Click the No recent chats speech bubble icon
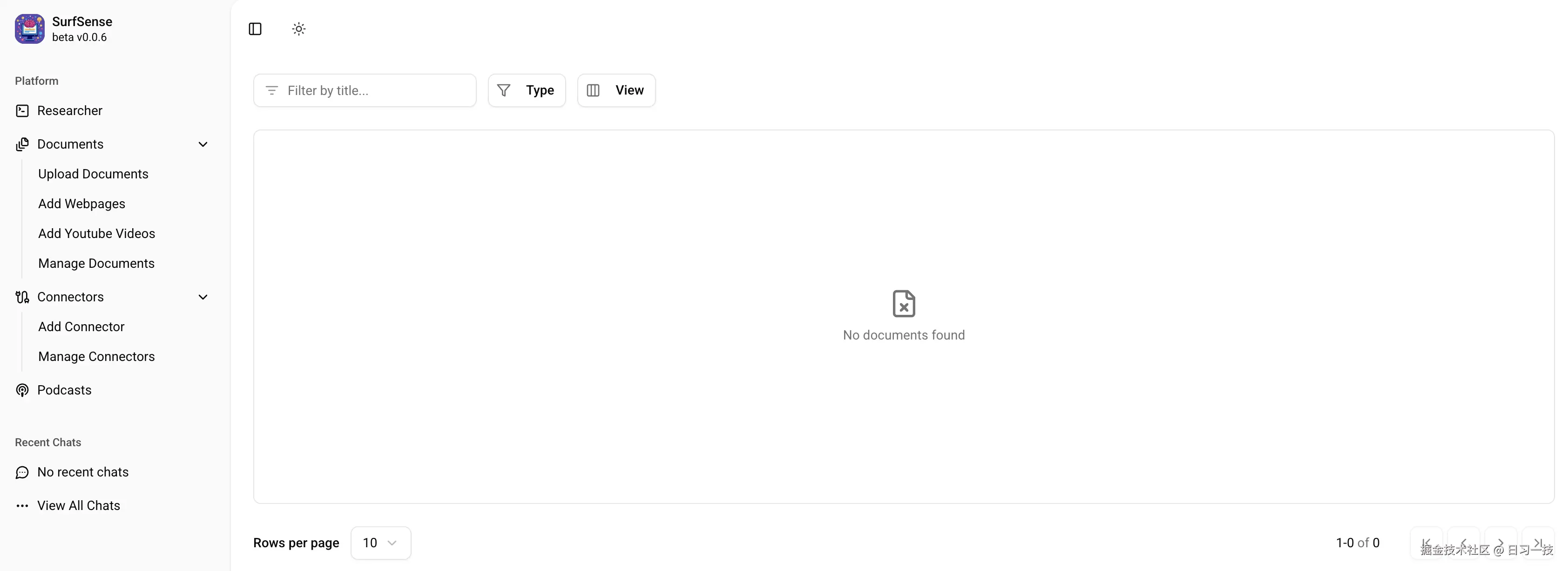The height and width of the screenshot is (571, 1568). point(22,472)
